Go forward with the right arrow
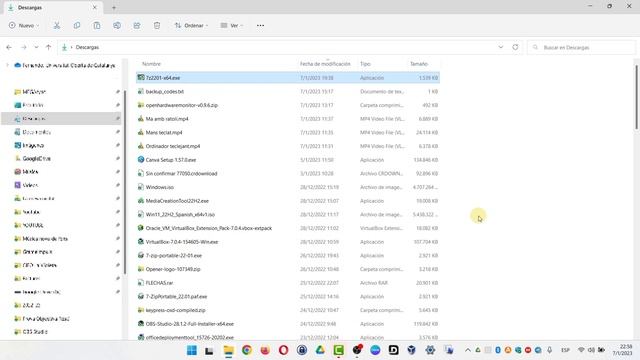The height and width of the screenshot is (360, 640). (x=24, y=47)
